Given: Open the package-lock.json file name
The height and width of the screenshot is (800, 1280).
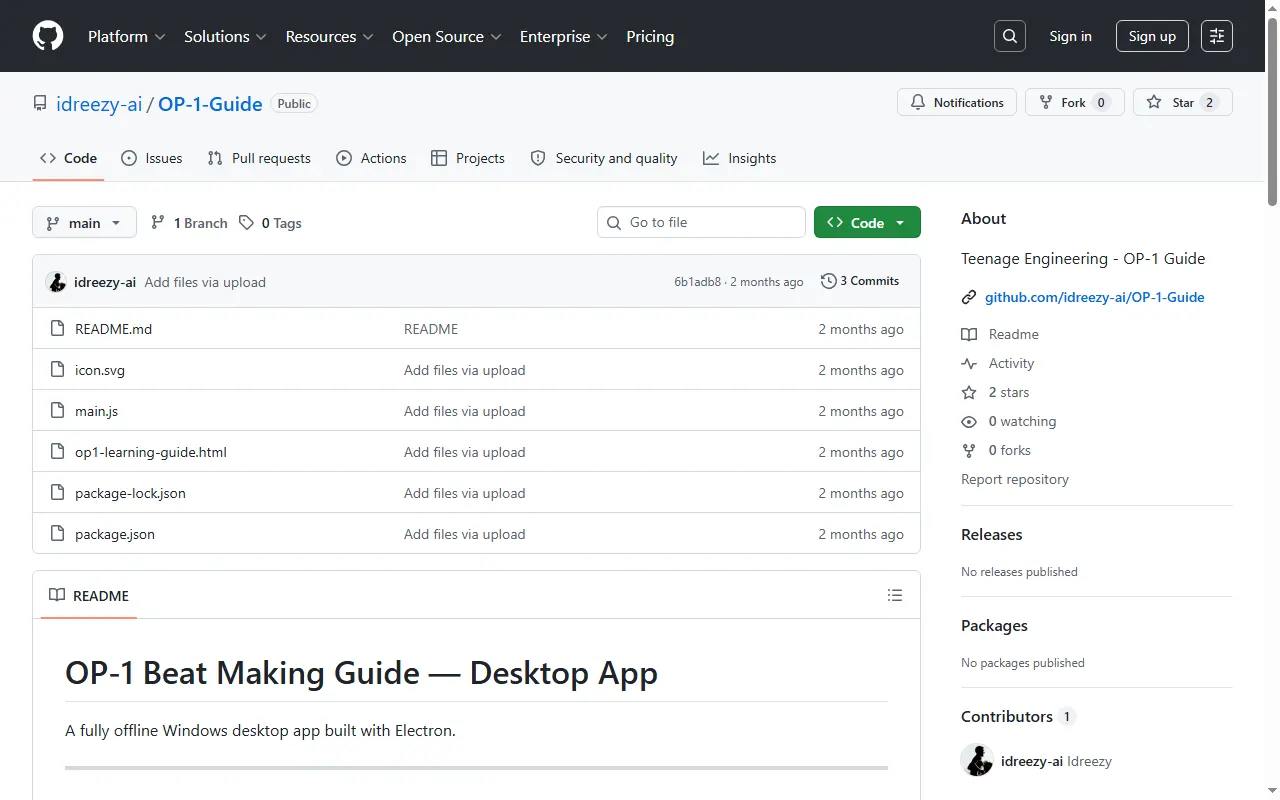Looking at the screenshot, I should (x=130, y=493).
